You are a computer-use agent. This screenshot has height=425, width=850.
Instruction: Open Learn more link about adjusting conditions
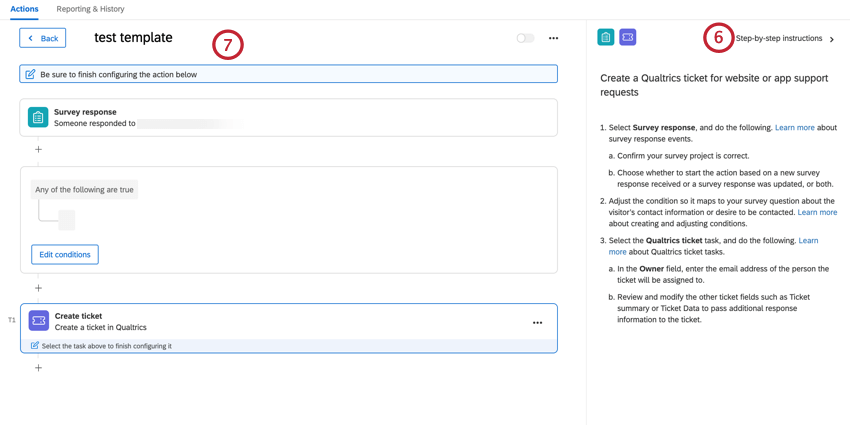817,212
